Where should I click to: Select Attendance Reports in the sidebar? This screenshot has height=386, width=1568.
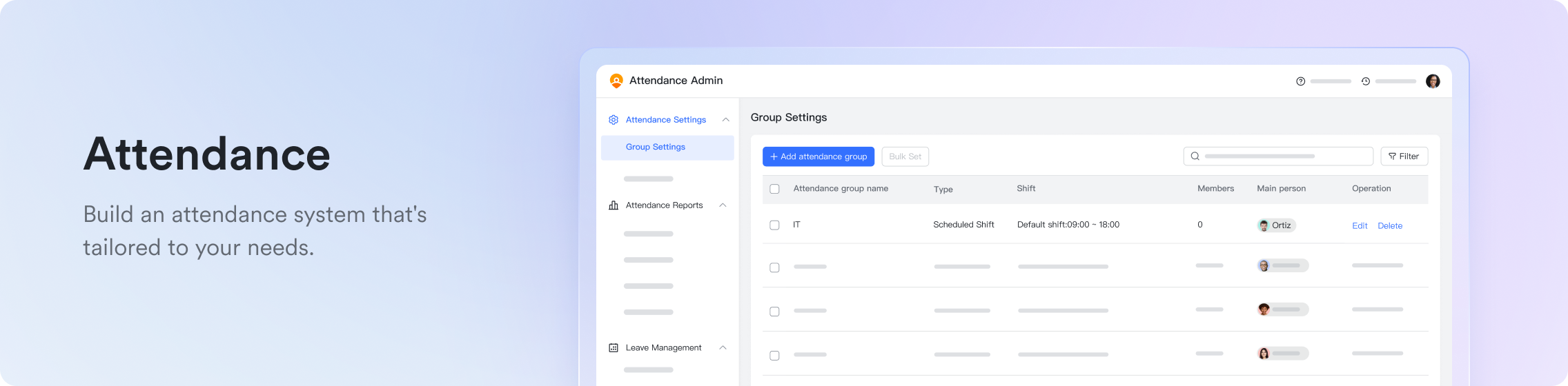[664, 205]
